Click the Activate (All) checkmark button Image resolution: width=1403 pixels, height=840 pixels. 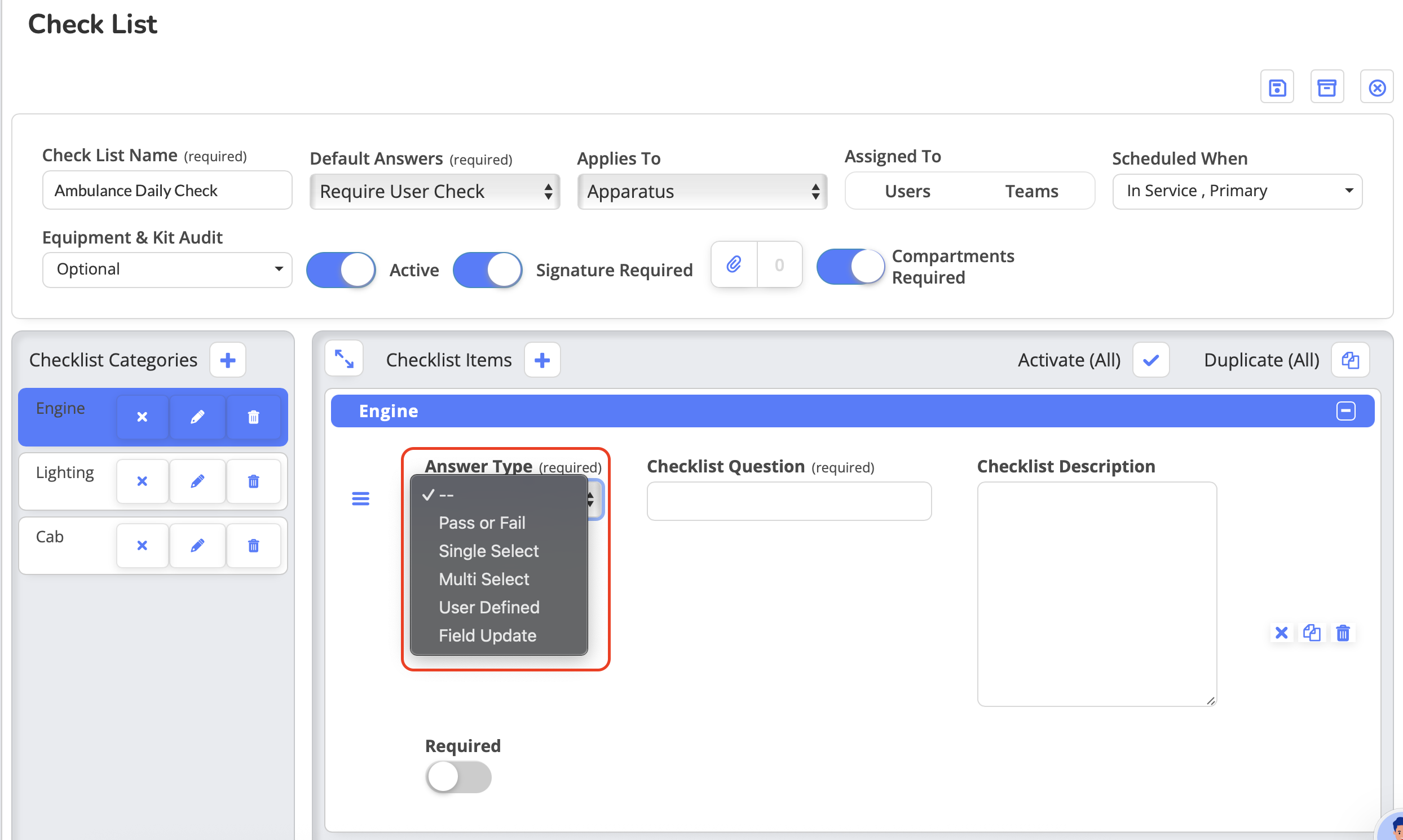pos(1150,360)
